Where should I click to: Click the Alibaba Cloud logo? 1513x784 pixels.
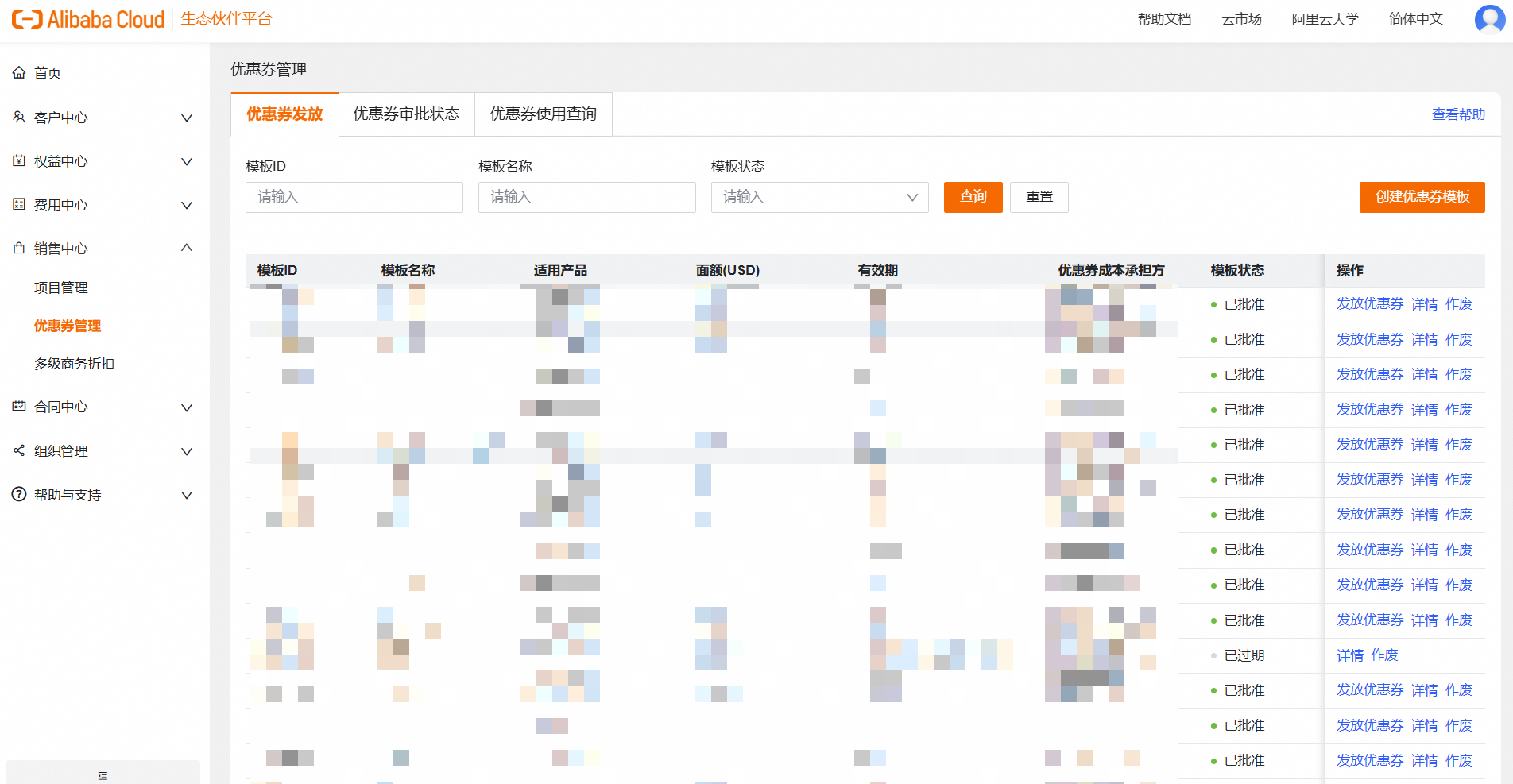(88, 19)
